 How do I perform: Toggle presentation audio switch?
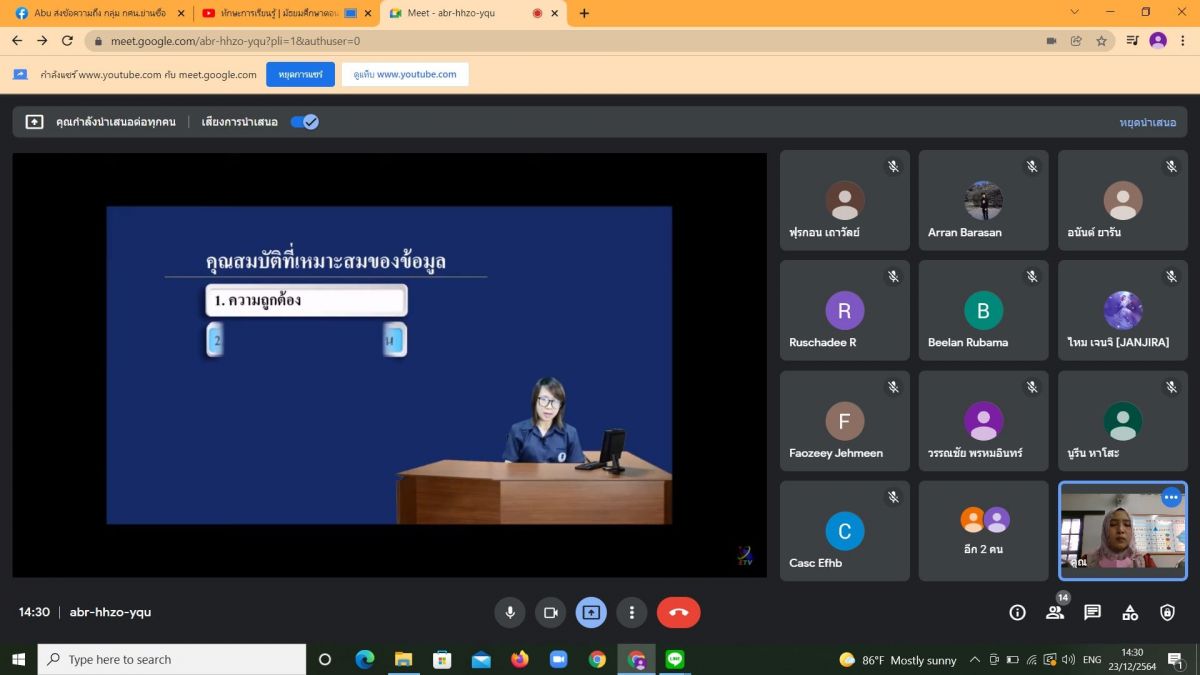(x=304, y=122)
